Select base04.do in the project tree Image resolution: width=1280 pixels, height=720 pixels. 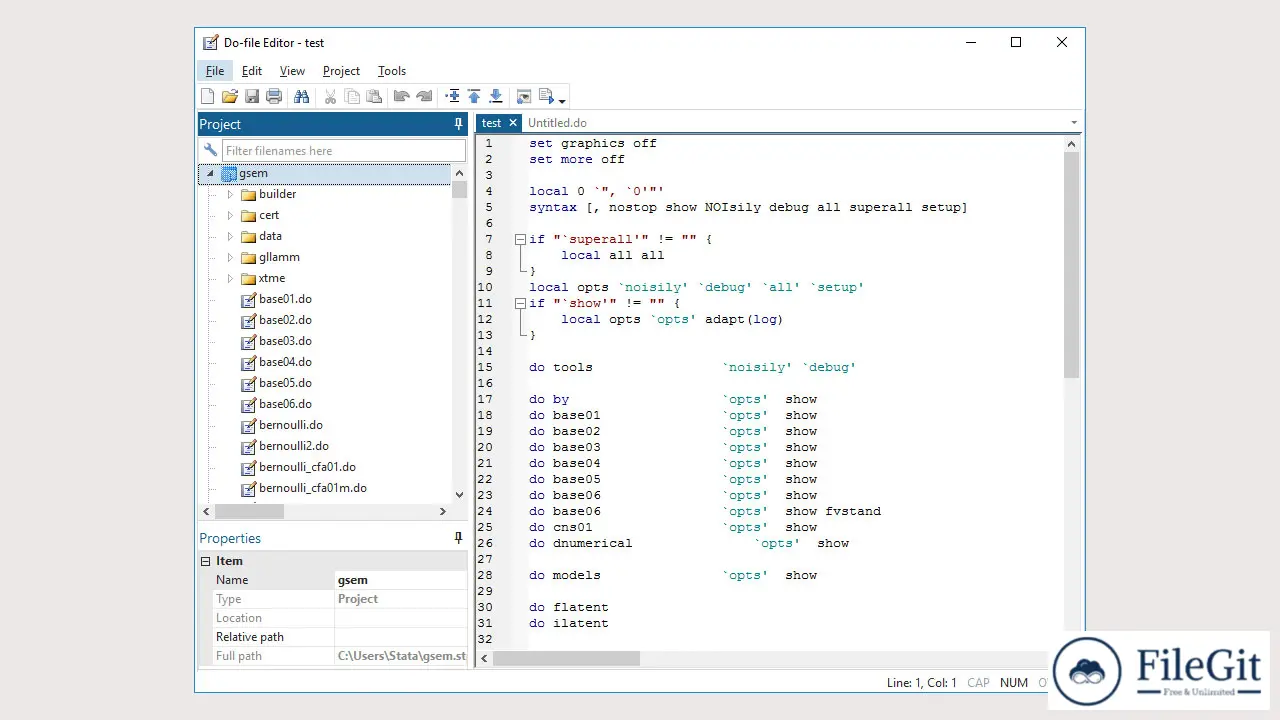tap(285, 362)
